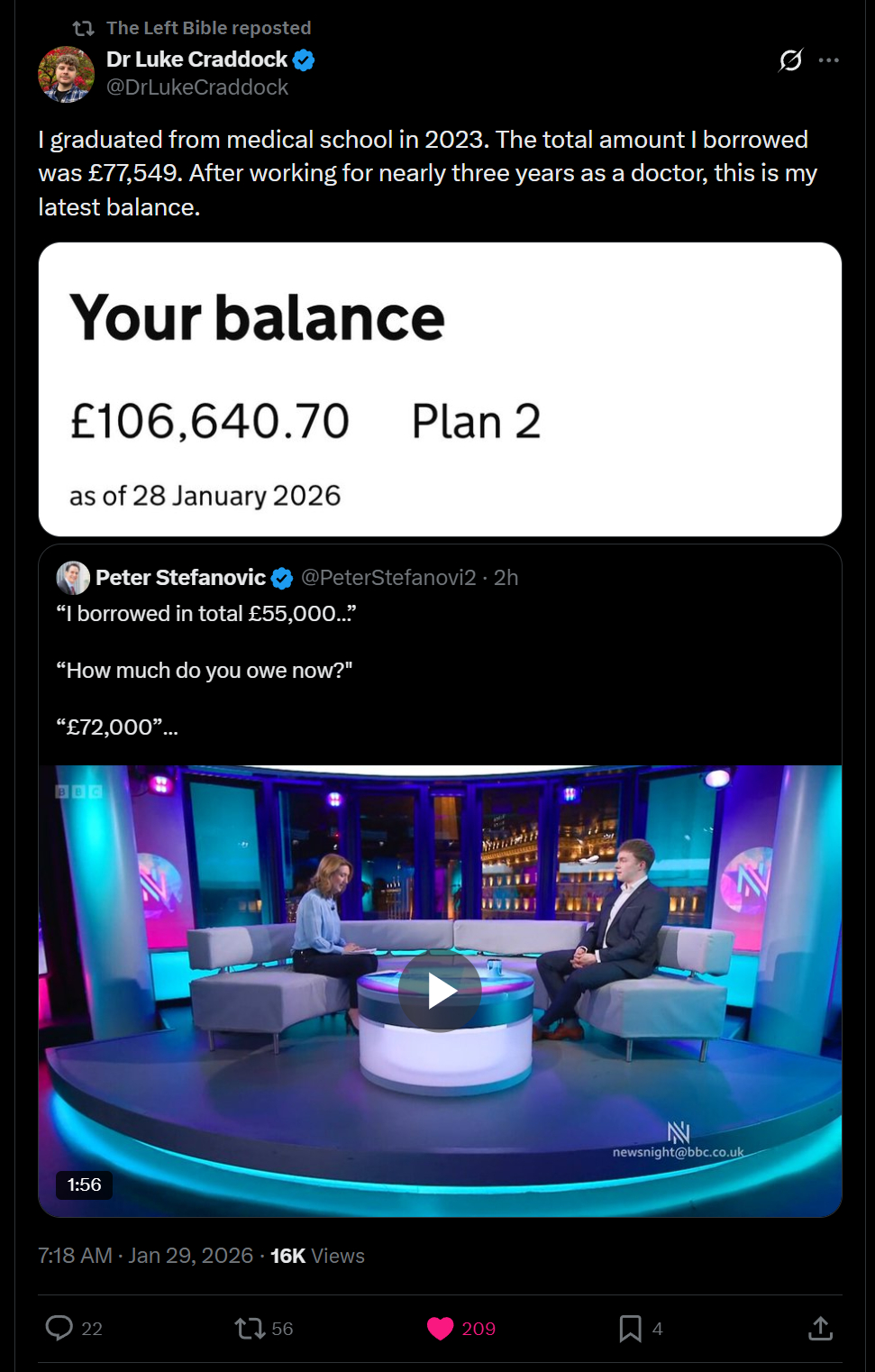Open the three-dot more options menu

829,60
